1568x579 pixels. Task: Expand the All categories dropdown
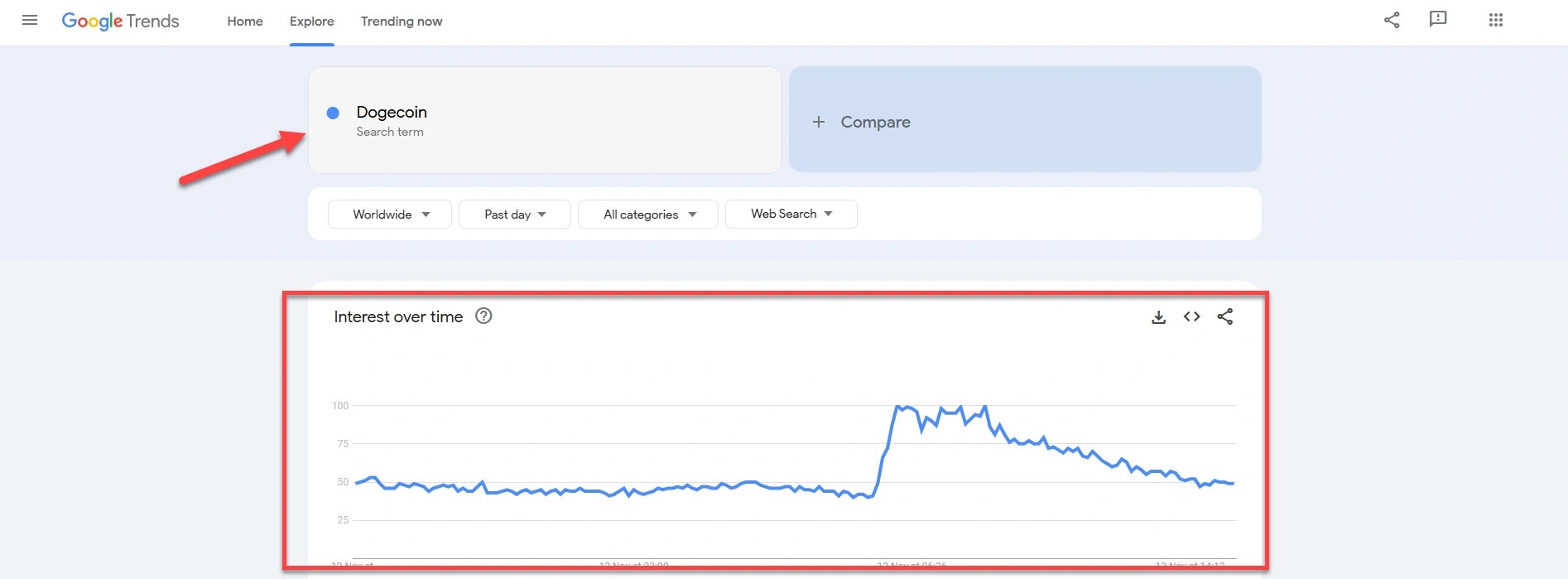coord(648,215)
